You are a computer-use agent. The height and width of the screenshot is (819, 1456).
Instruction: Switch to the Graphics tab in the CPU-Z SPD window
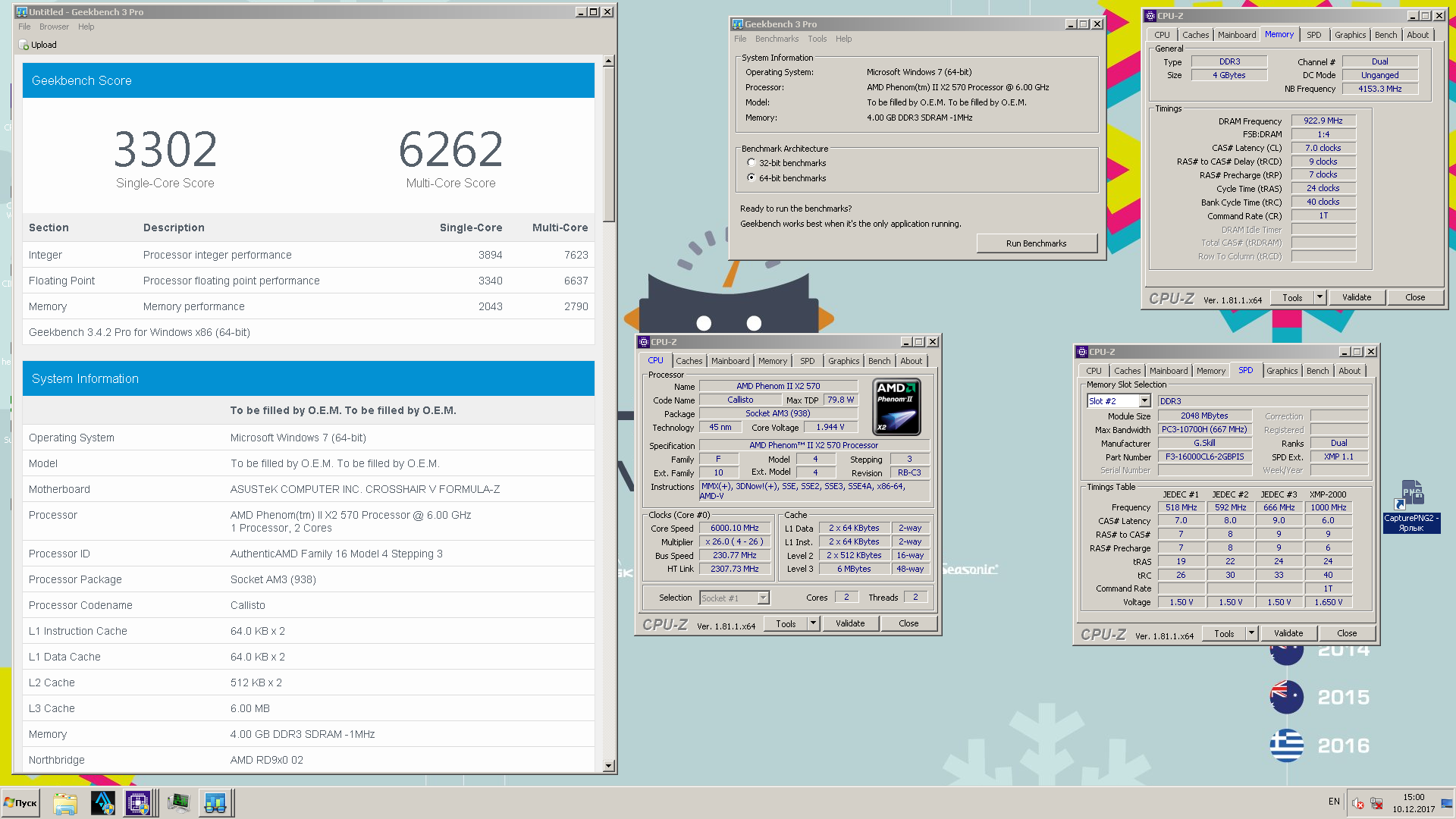point(1282,371)
